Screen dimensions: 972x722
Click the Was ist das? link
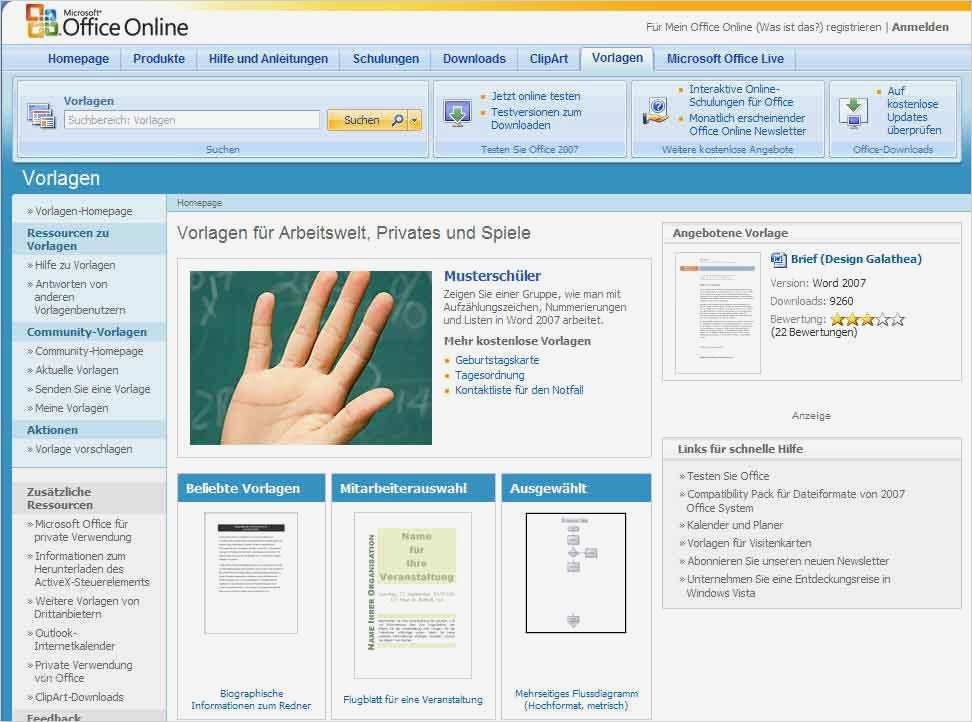790,27
